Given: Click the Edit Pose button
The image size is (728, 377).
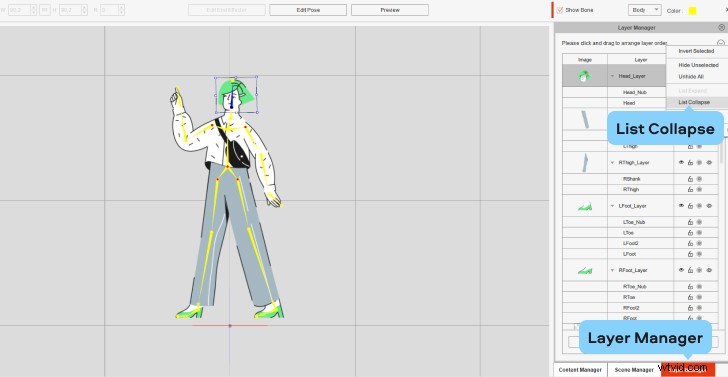Looking at the screenshot, I should 308,10.
